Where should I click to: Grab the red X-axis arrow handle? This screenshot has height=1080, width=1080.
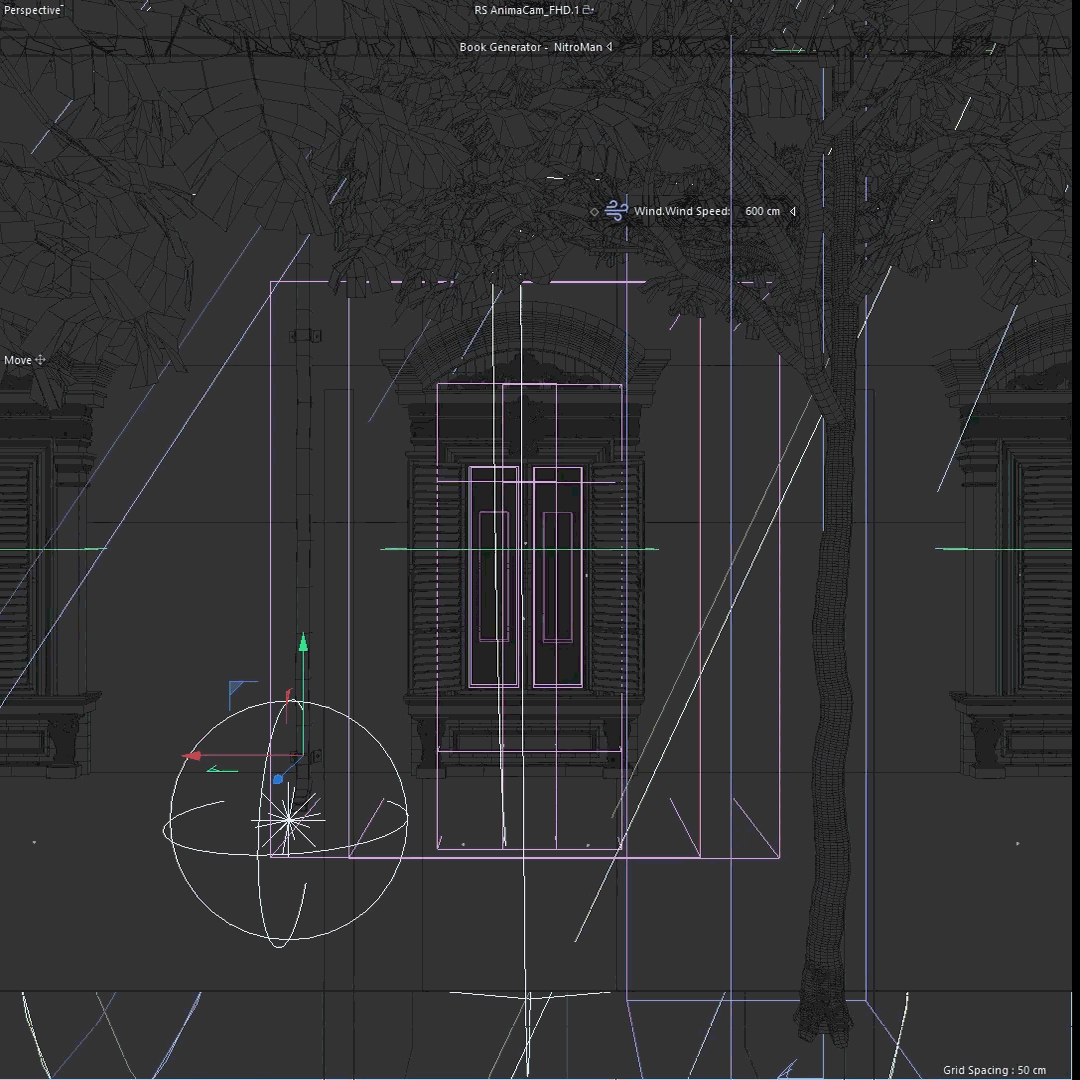point(191,756)
